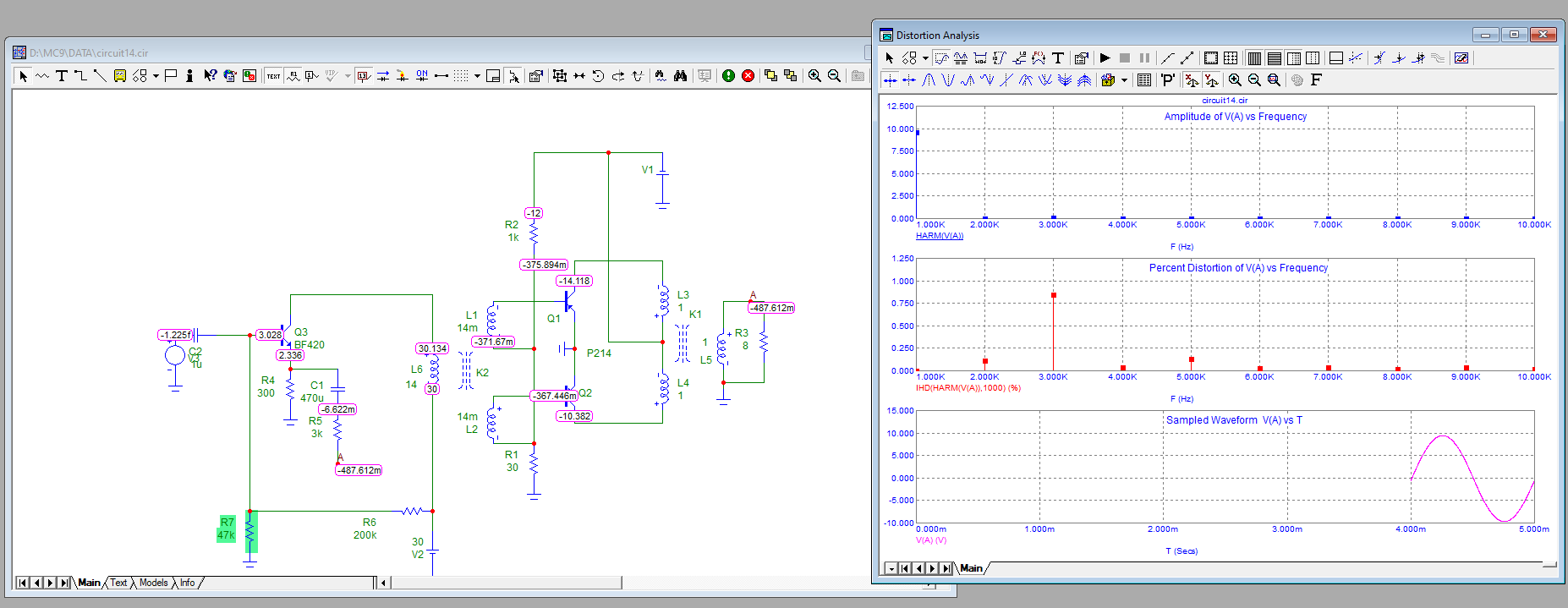
Task: Click the zoom out magnifier in schematic toolbar
Action: tap(834, 76)
